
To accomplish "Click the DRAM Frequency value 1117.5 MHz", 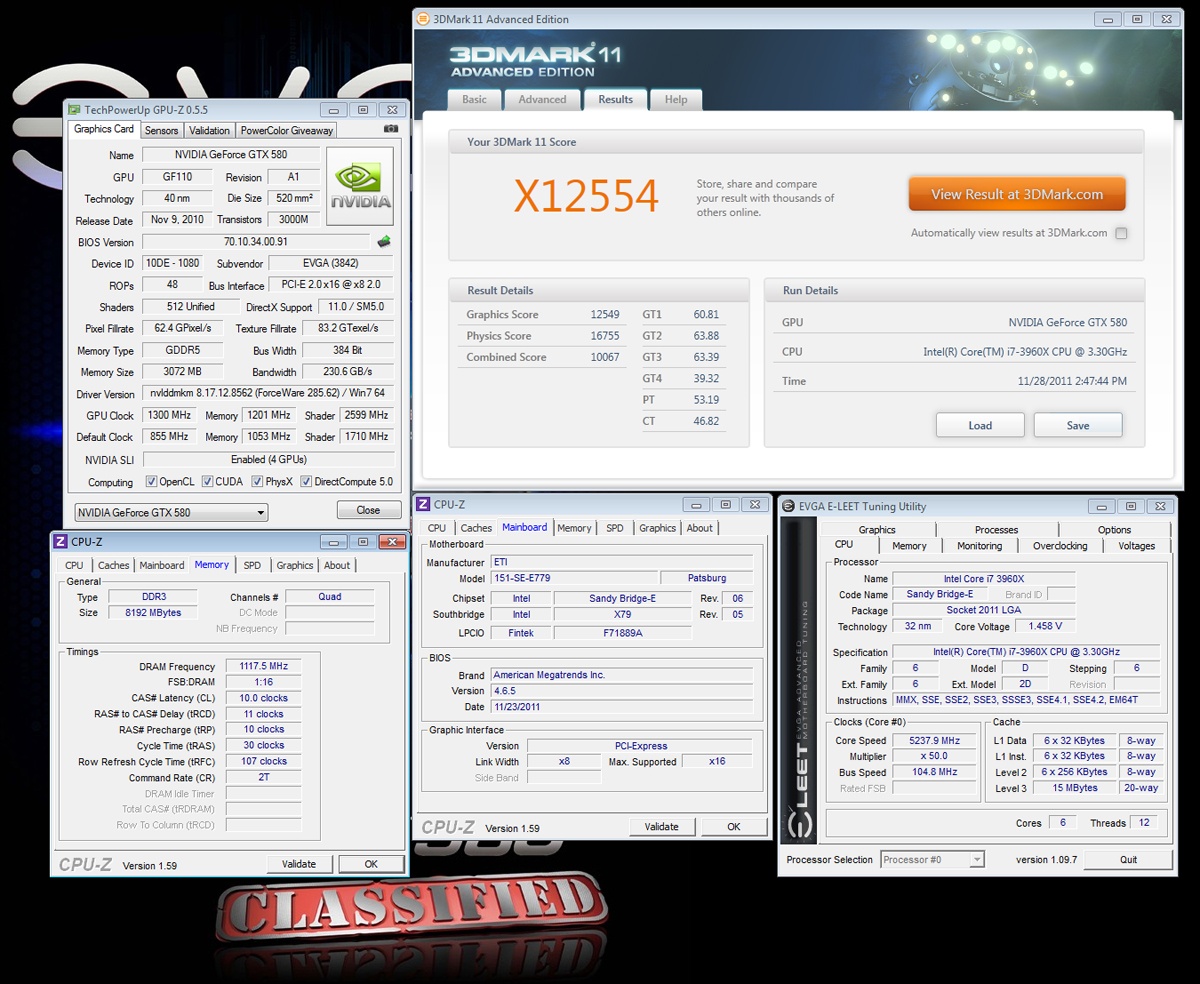I will 264,667.
